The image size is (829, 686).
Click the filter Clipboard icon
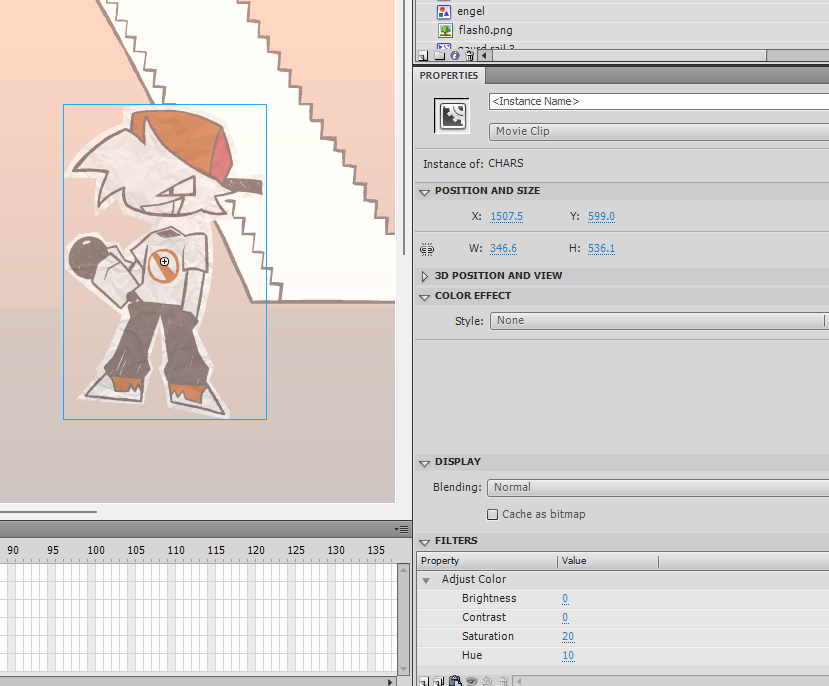click(x=455, y=681)
